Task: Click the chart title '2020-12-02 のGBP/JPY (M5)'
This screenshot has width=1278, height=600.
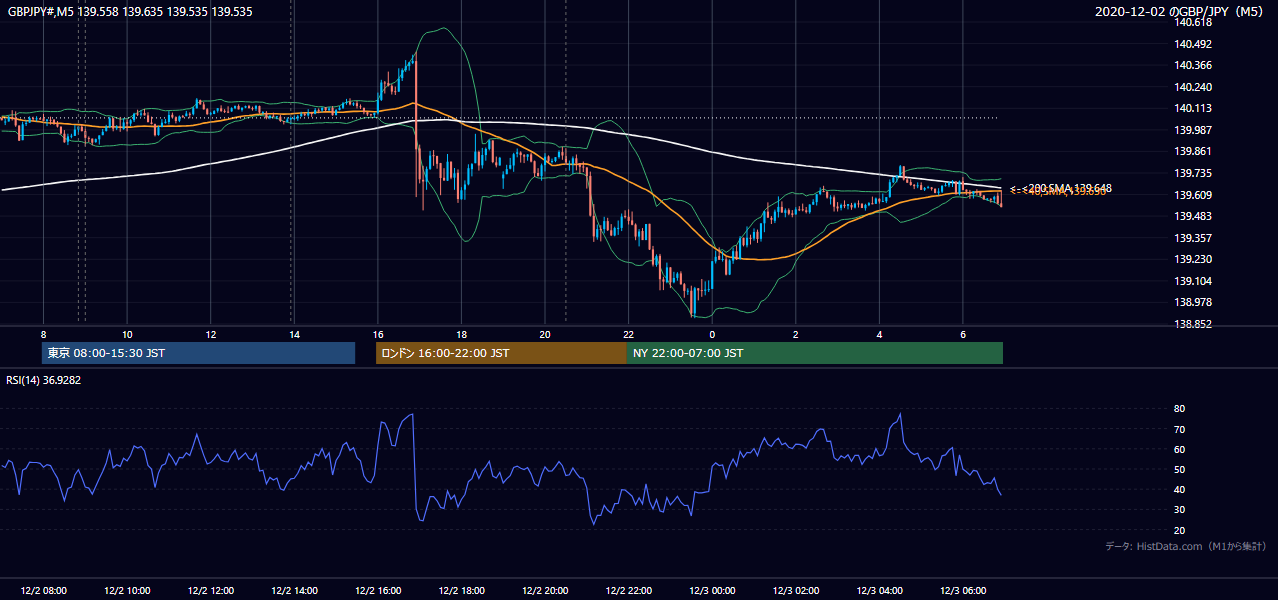Action: (x=1181, y=12)
